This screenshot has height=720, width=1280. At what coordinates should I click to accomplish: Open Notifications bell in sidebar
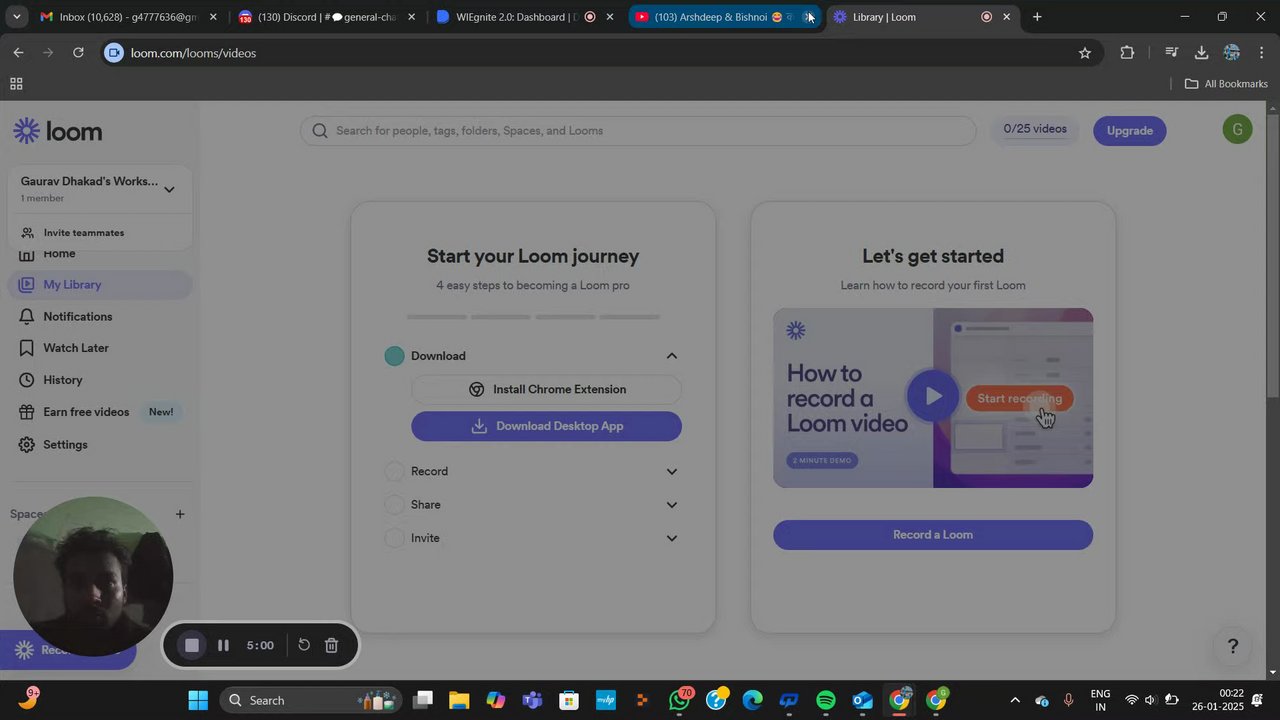pyautogui.click(x=66, y=316)
